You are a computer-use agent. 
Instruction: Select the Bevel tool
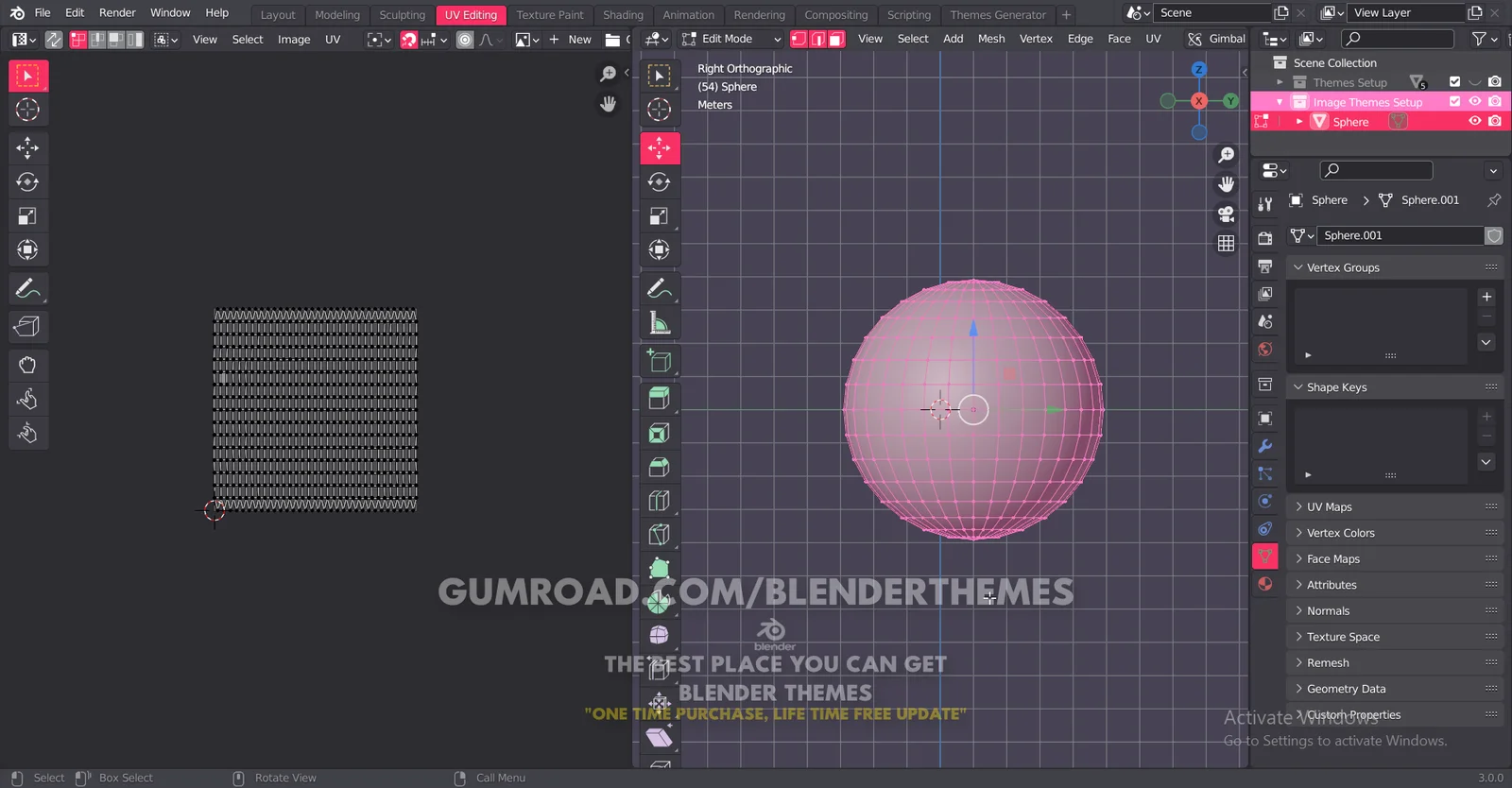tap(660, 467)
